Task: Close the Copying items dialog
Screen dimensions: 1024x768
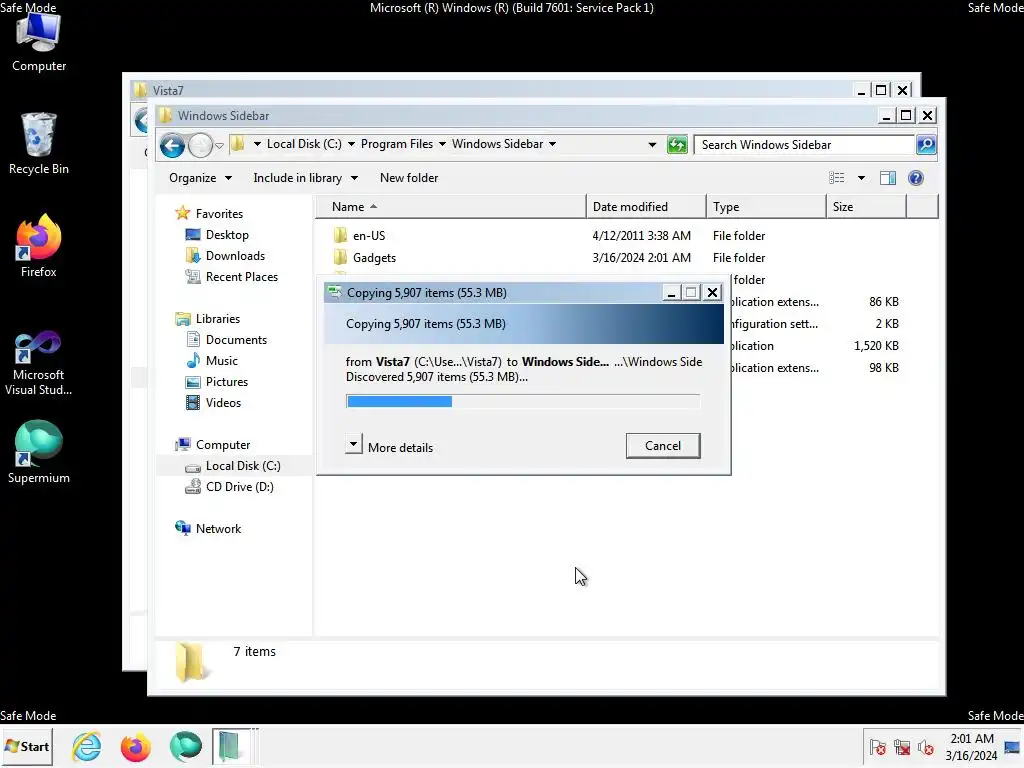Action: [x=712, y=293]
